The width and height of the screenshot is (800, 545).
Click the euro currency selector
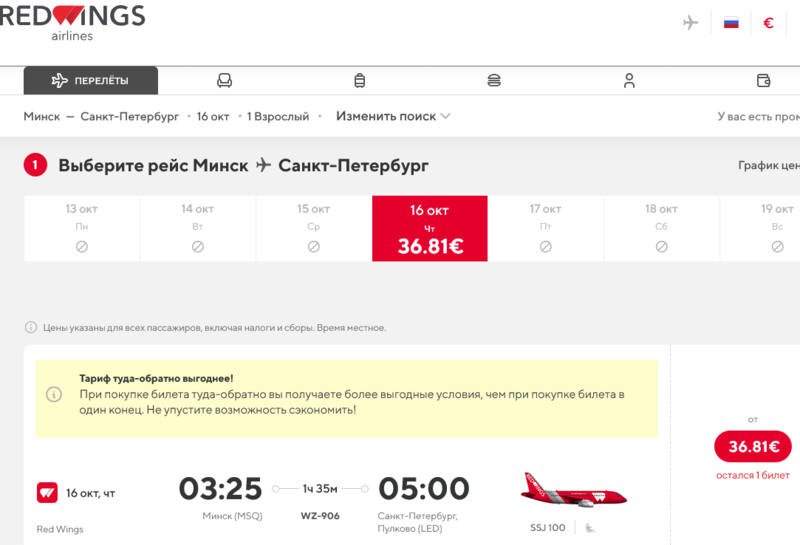(768, 22)
